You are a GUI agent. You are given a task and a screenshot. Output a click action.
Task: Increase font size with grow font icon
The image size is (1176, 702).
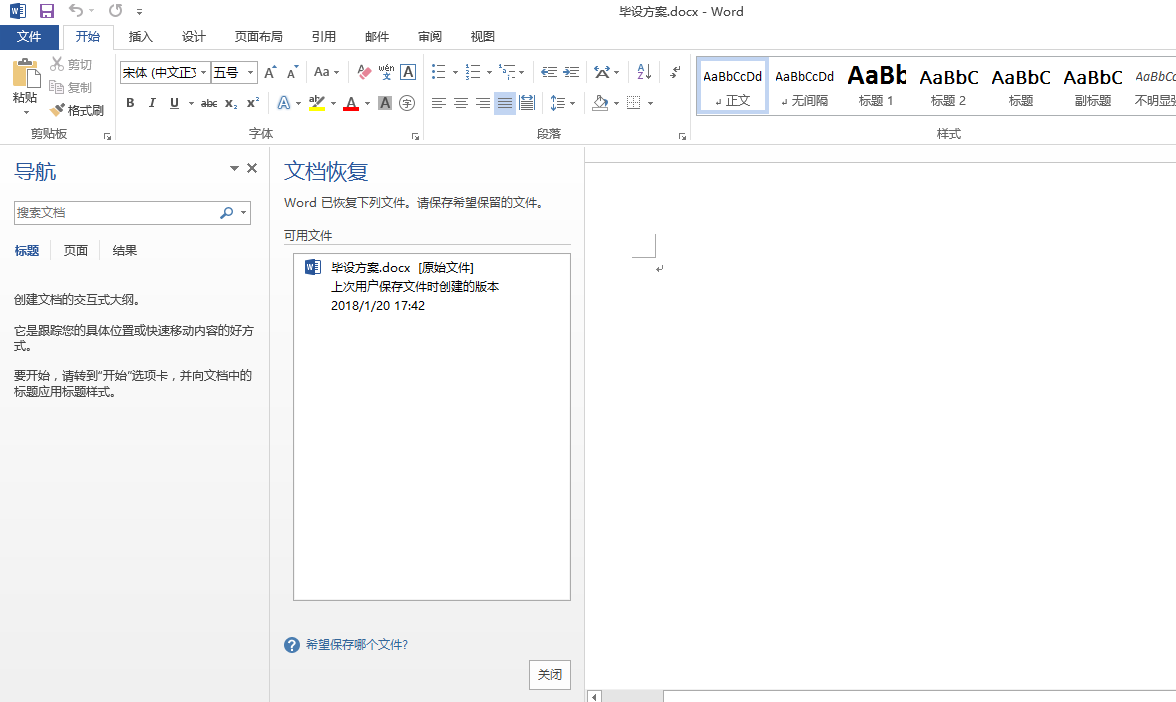click(270, 72)
